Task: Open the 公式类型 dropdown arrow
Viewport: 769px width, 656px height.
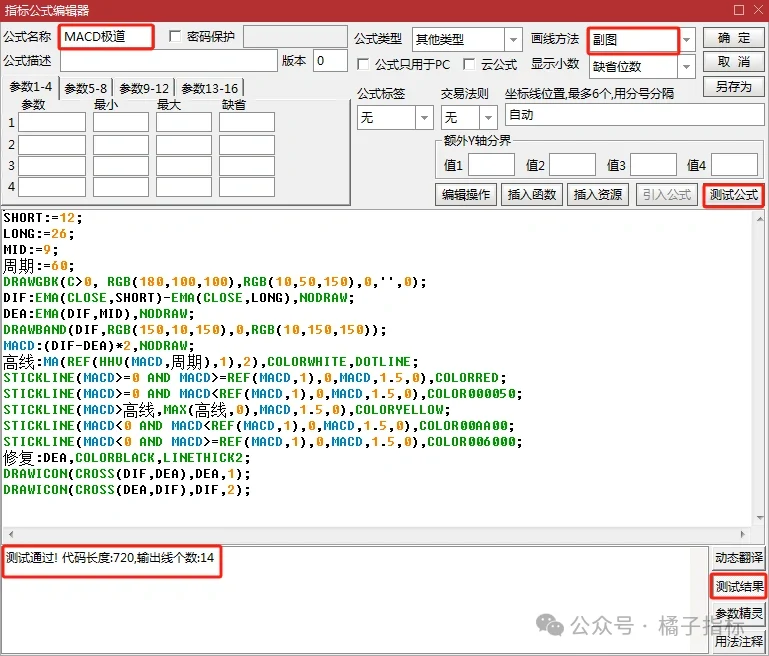Action: [x=513, y=39]
